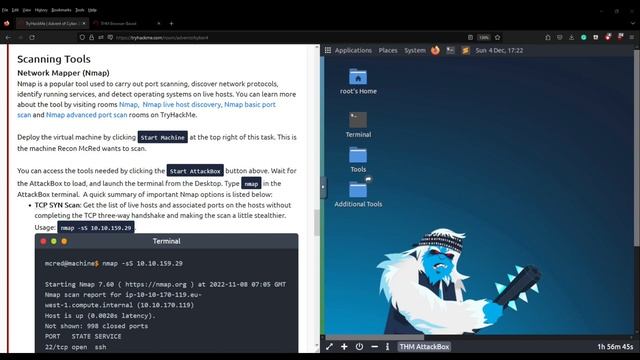Open the browser downloads arrow icon
The width and height of the screenshot is (640, 360).
pos(571,37)
